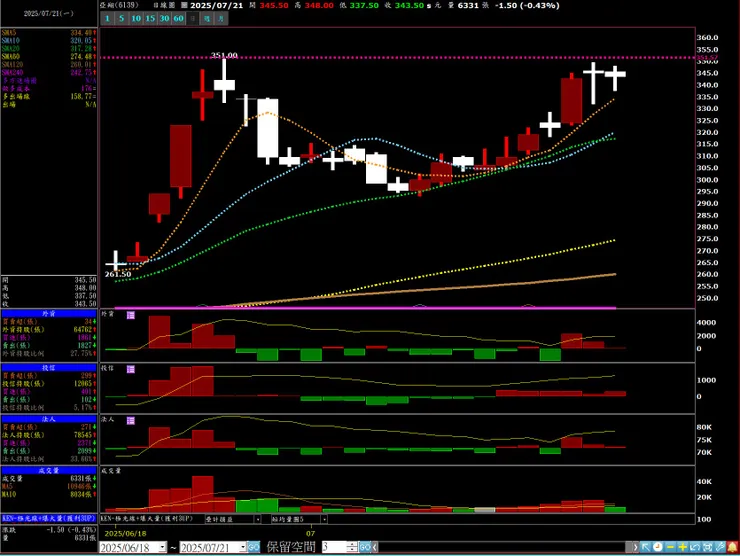This screenshot has height=556, width=740.
Task: Click the SMA20 indicator label
Action: pyautogui.click(x=10, y=49)
